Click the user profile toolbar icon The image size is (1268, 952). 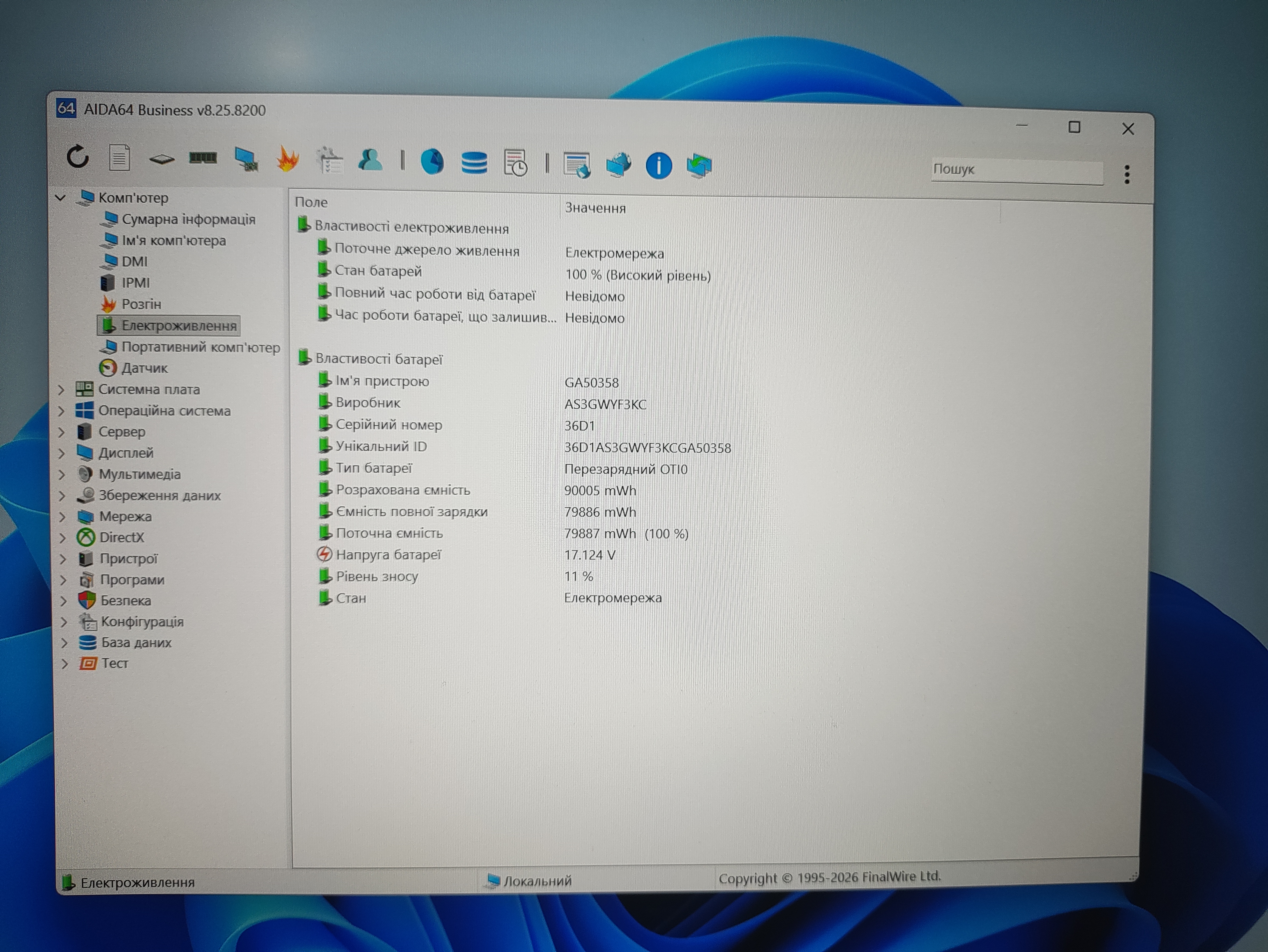(370, 160)
